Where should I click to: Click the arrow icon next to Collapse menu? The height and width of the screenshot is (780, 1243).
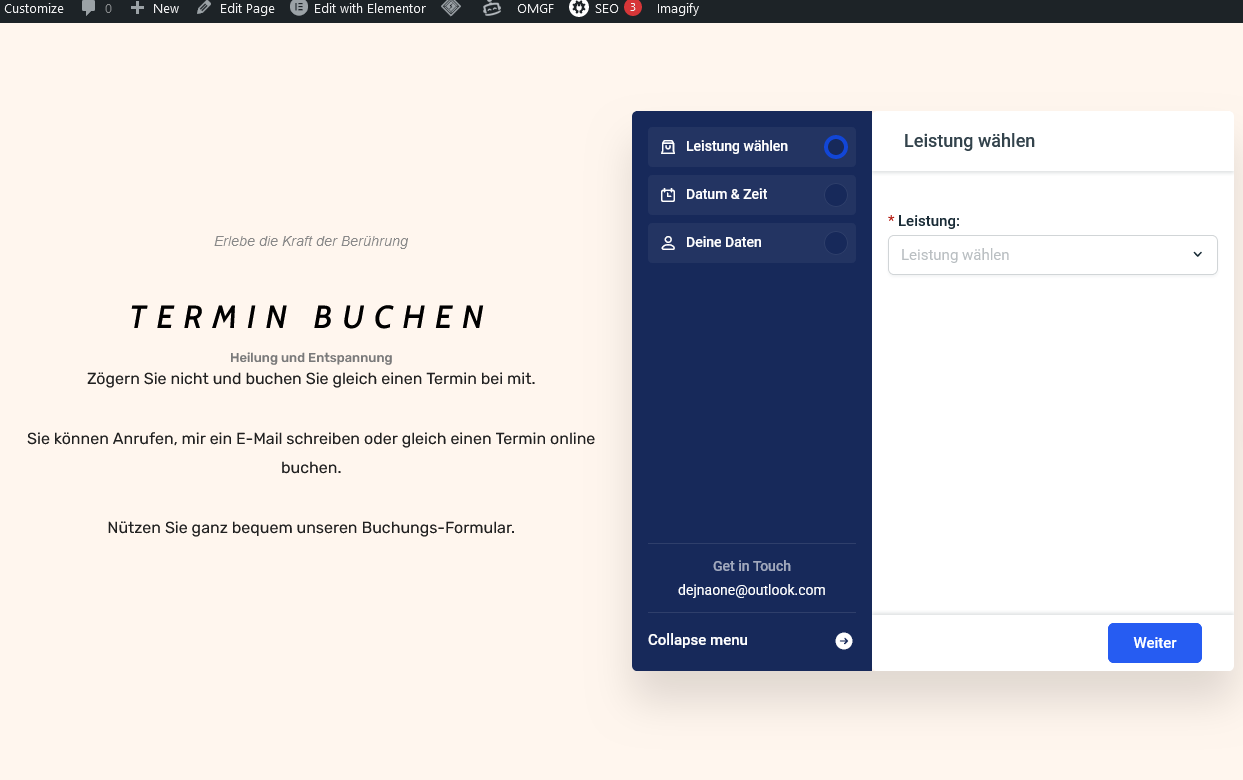pyautogui.click(x=843, y=641)
